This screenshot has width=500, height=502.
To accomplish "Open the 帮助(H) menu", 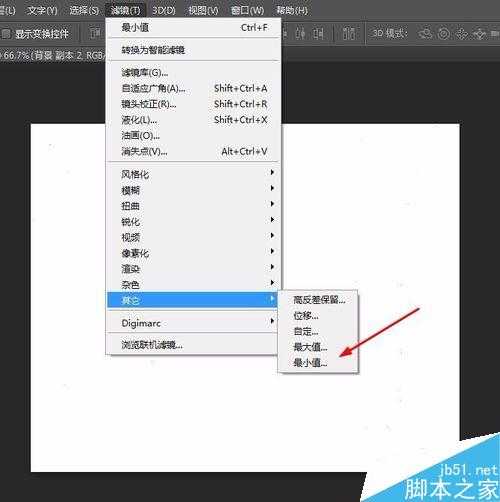I will pos(292,10).
